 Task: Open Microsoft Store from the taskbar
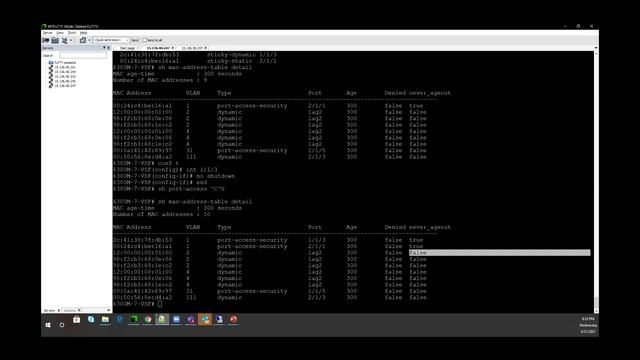coord(76,320)
